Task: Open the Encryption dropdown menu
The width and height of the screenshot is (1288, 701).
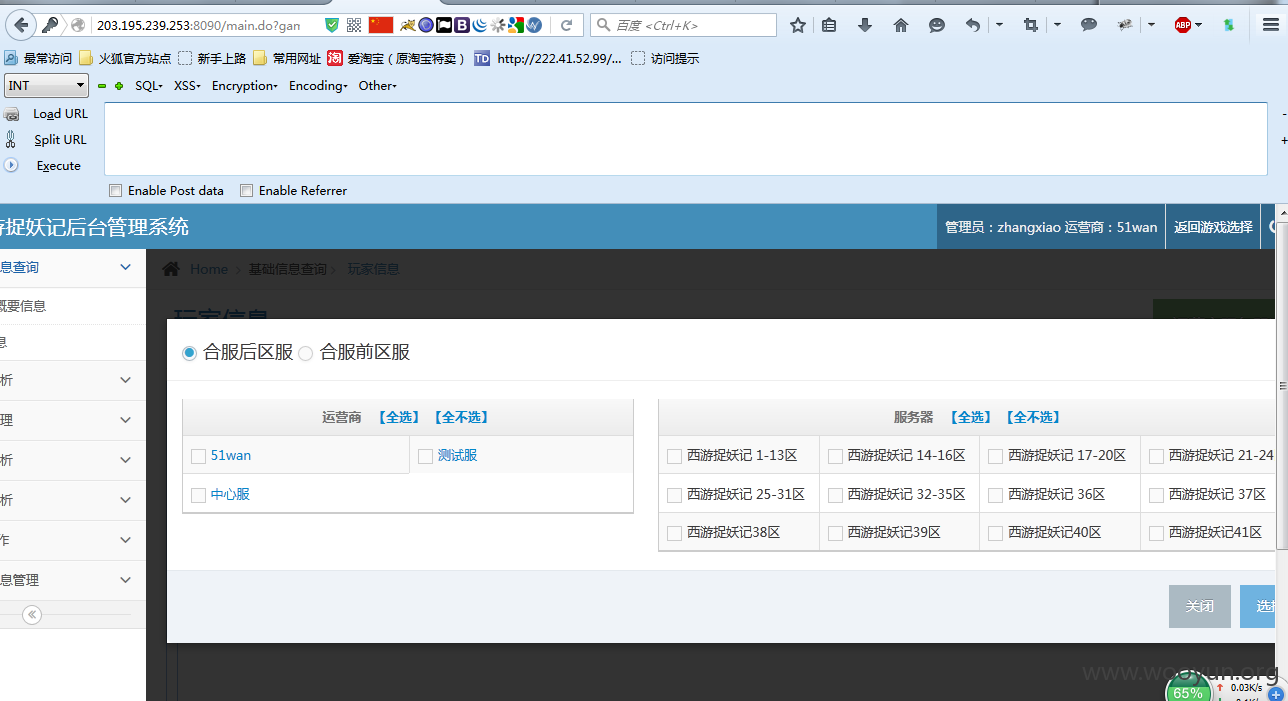Action: [x=245, y=86]
